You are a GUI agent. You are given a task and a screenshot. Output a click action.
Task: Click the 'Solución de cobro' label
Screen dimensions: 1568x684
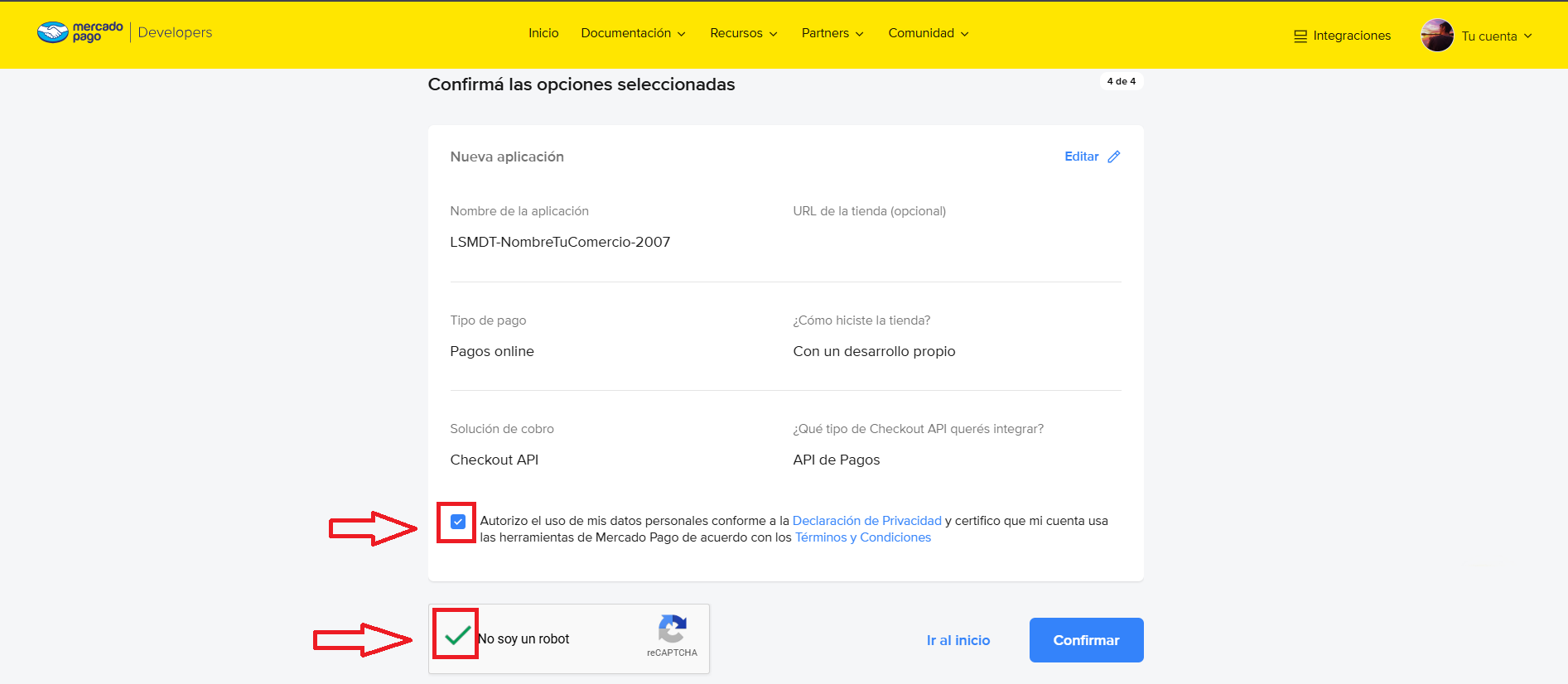(x=502, y=429)
